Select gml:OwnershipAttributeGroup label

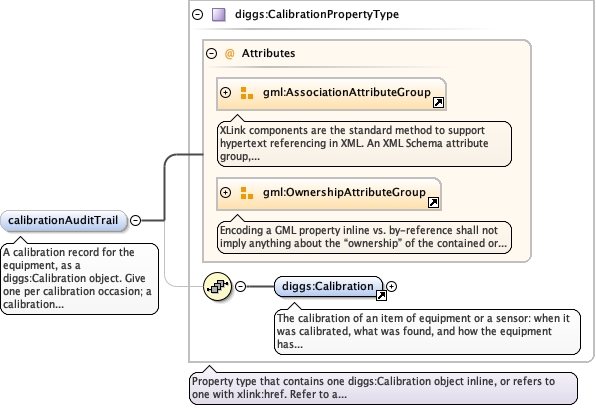point(344,192)
